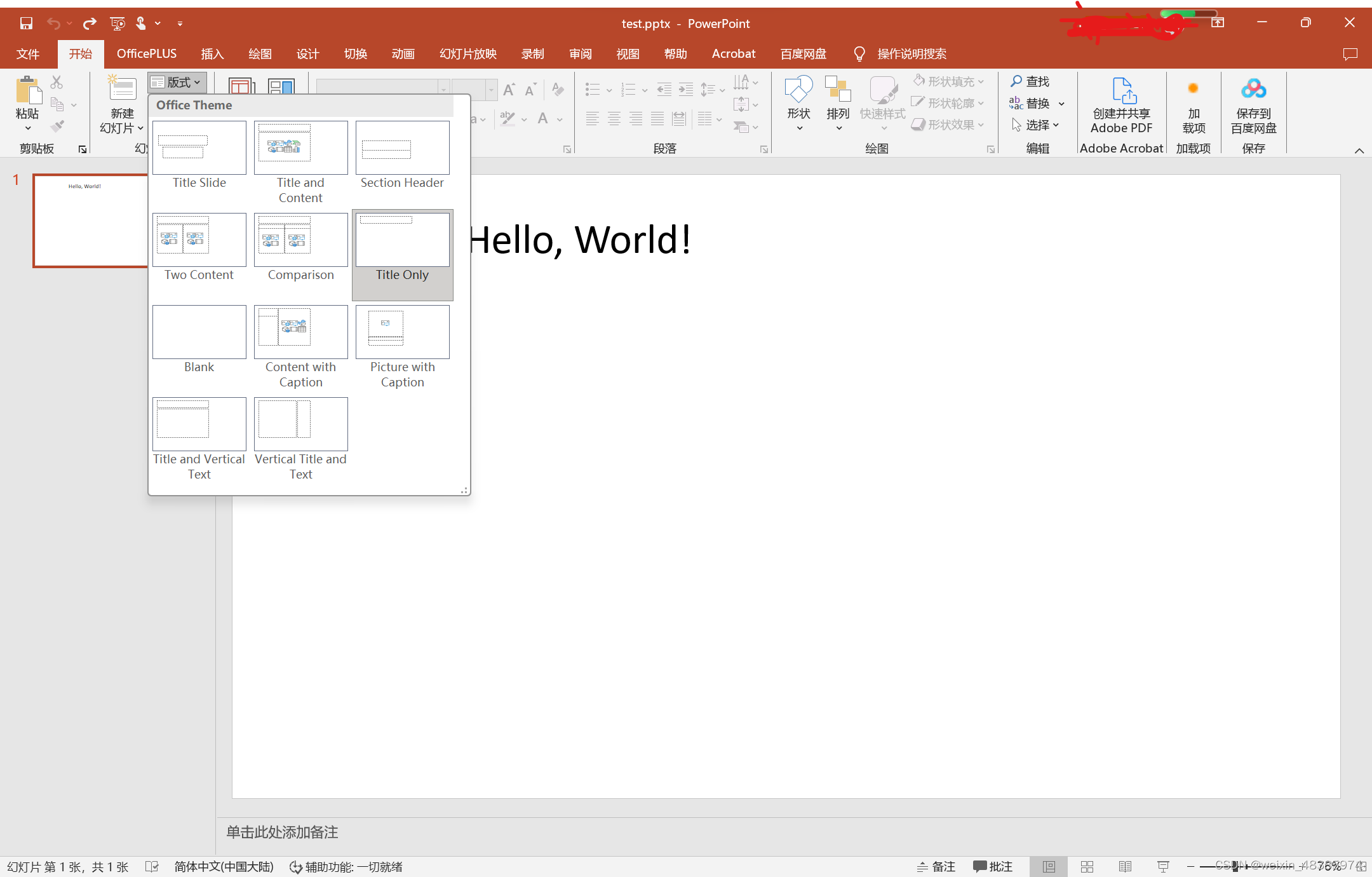Switch to Slide Sorter view in status bar
This screenshot has width=1372, height=877.
click(1087, 866)
